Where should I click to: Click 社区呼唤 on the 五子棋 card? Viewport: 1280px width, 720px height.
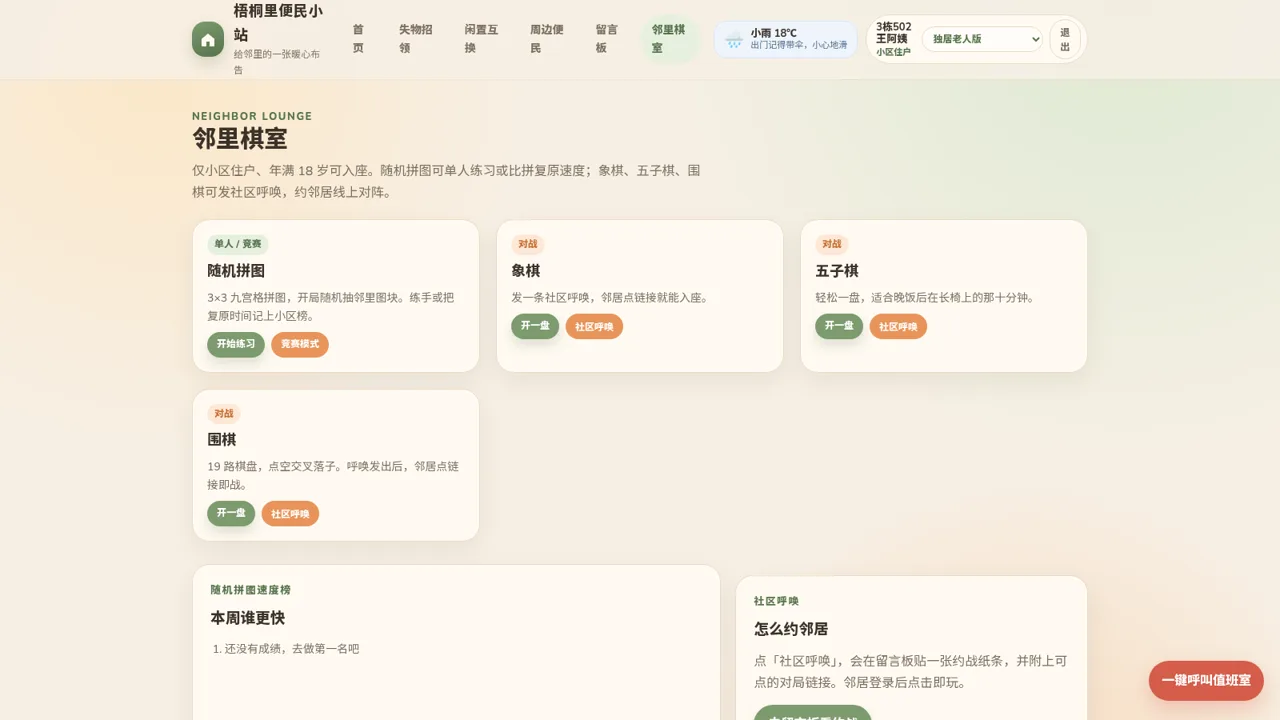pyautogui.click(x=898, y=327)
